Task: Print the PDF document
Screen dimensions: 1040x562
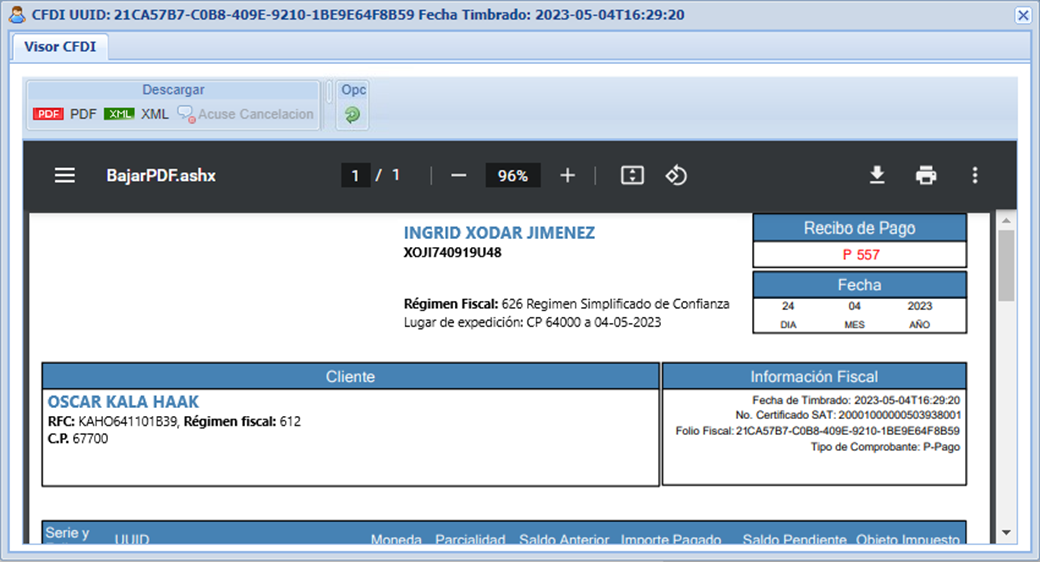Action: click(x=926, y=175)
